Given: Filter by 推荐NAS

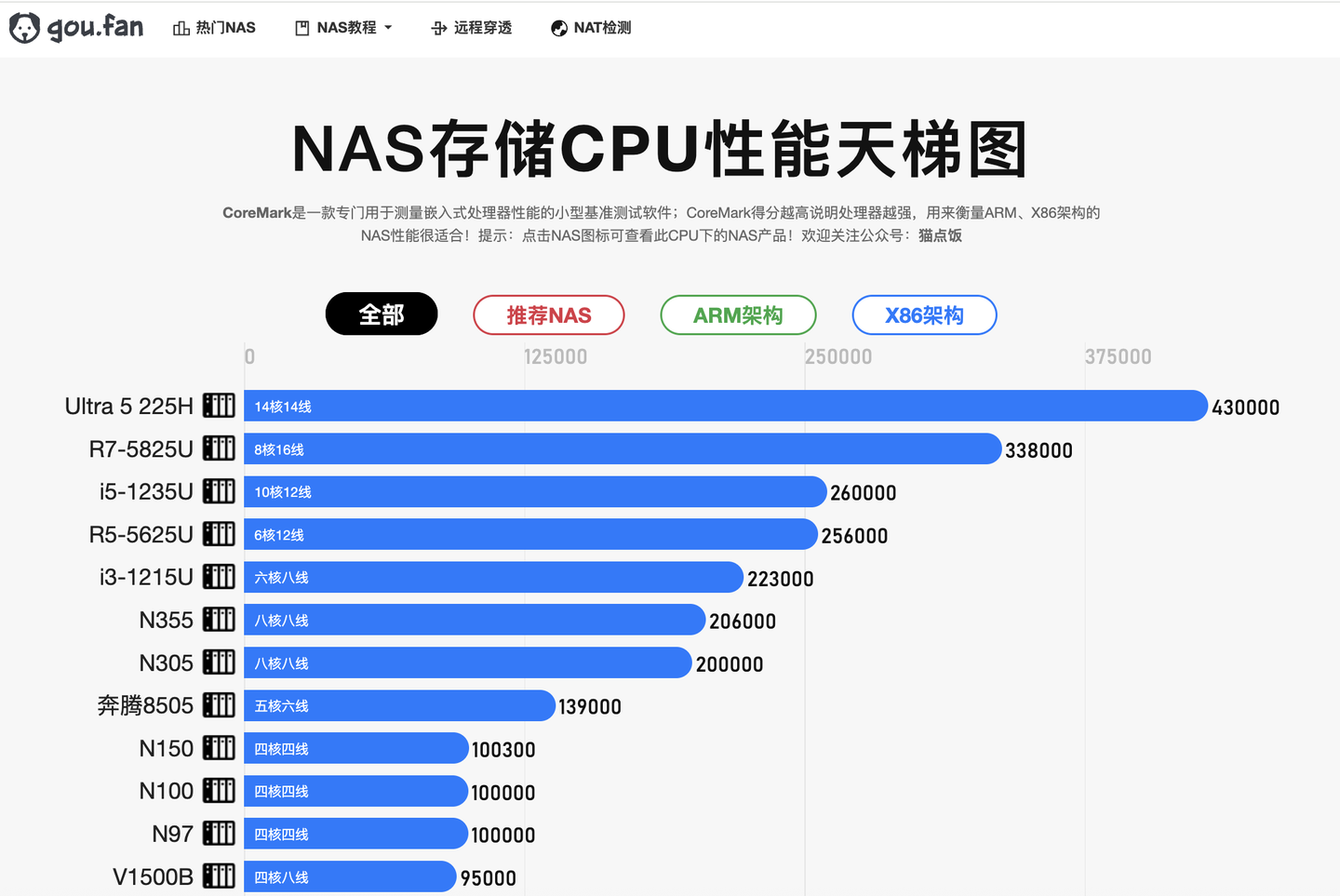Looking at the screenshot, I should tap(549, 314).
